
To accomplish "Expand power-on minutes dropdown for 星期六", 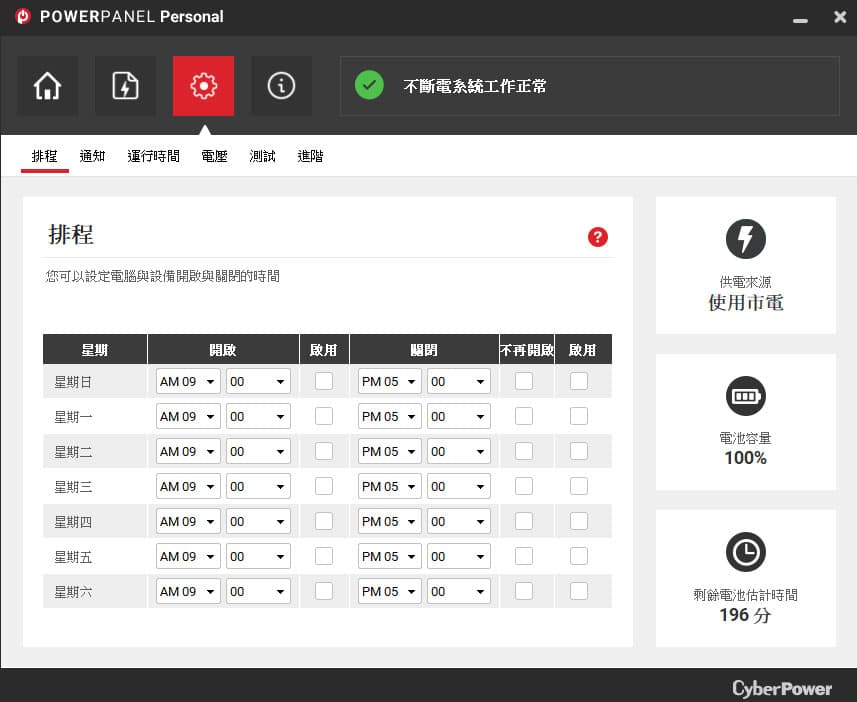I will pyautogui.click(x=258, y=592).
